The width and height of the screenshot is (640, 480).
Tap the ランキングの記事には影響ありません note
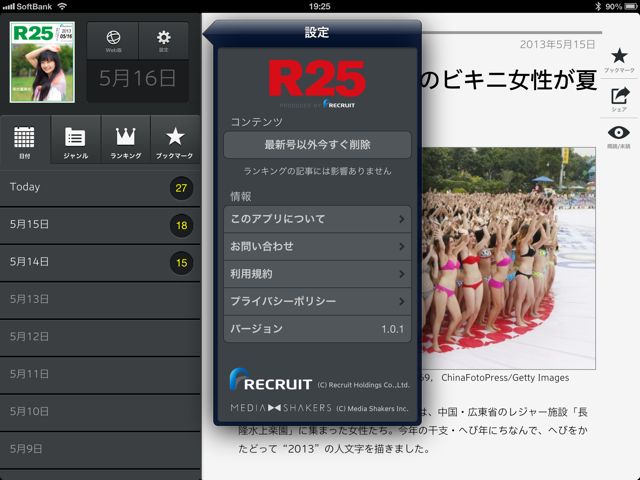point(317,171)
